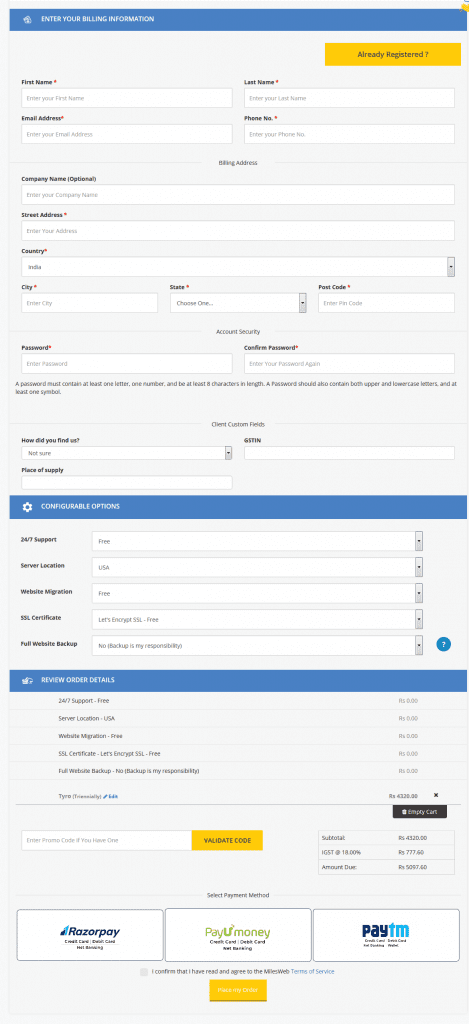The image size is (469, 1024).
Task: Click the billing information header icon
Action: click(27, 19)
